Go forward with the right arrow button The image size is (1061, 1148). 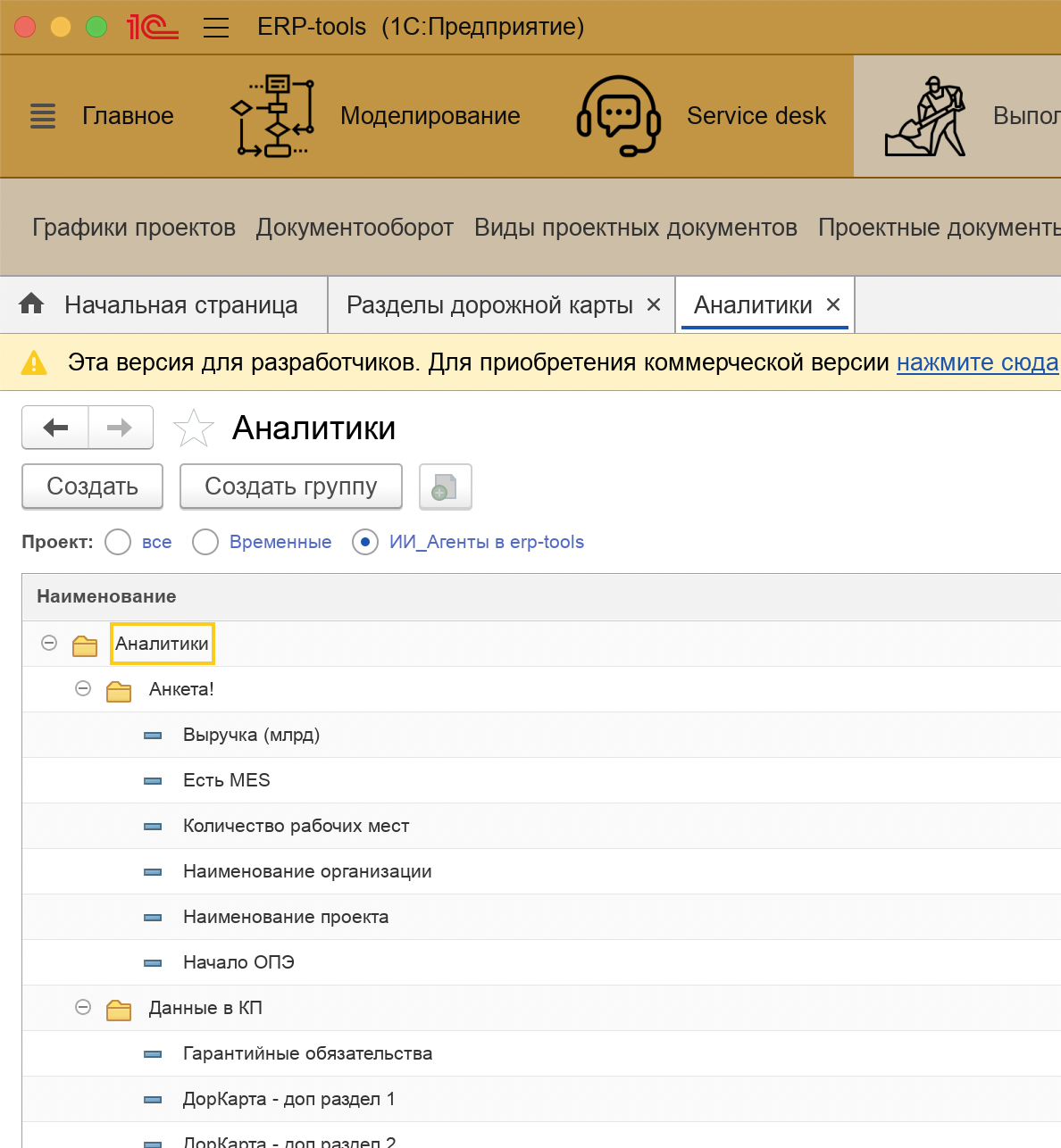pyautogui.click(x=121, y=428)
